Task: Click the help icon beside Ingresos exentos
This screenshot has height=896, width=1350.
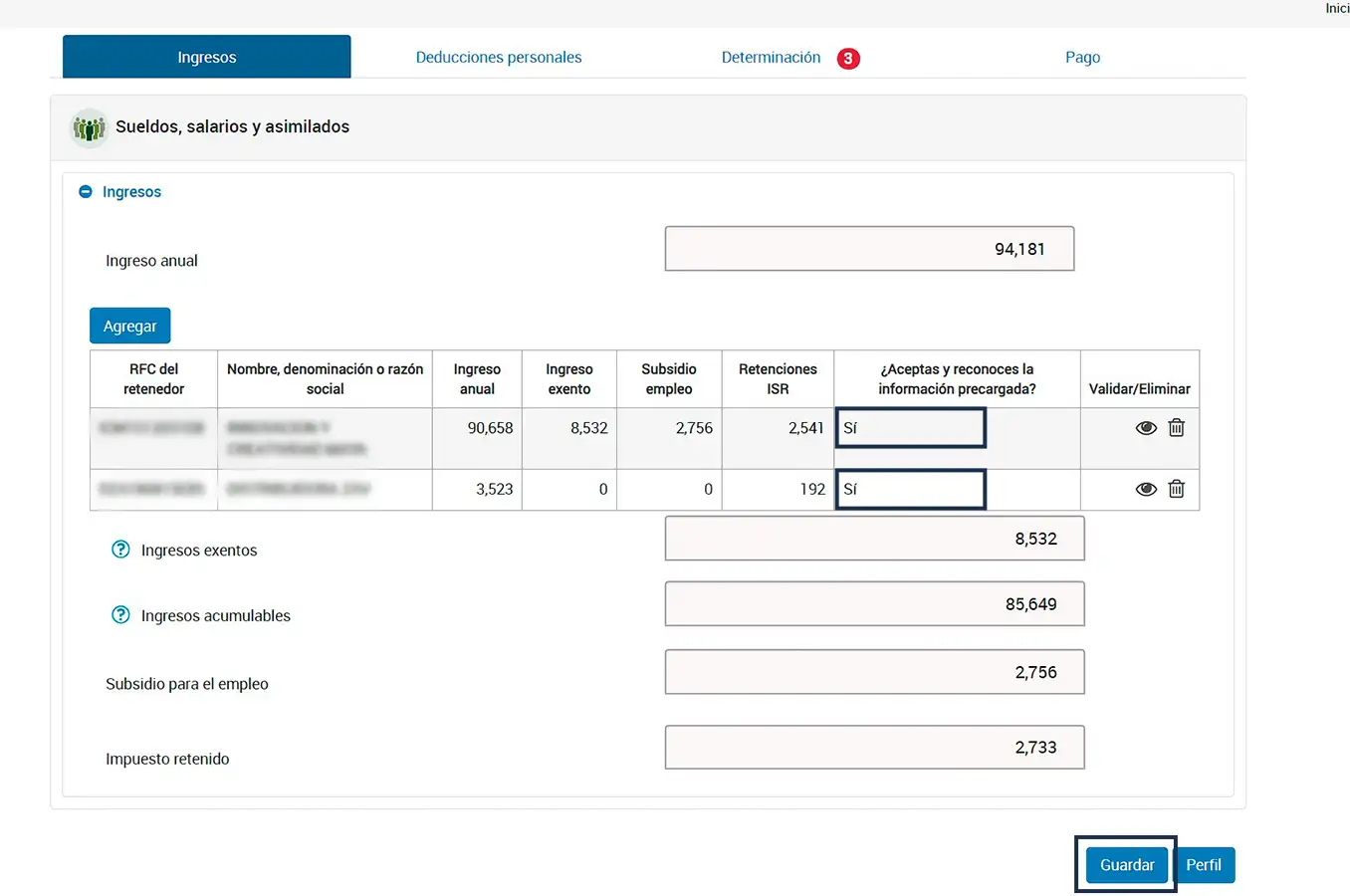Action: click(120, 550)
